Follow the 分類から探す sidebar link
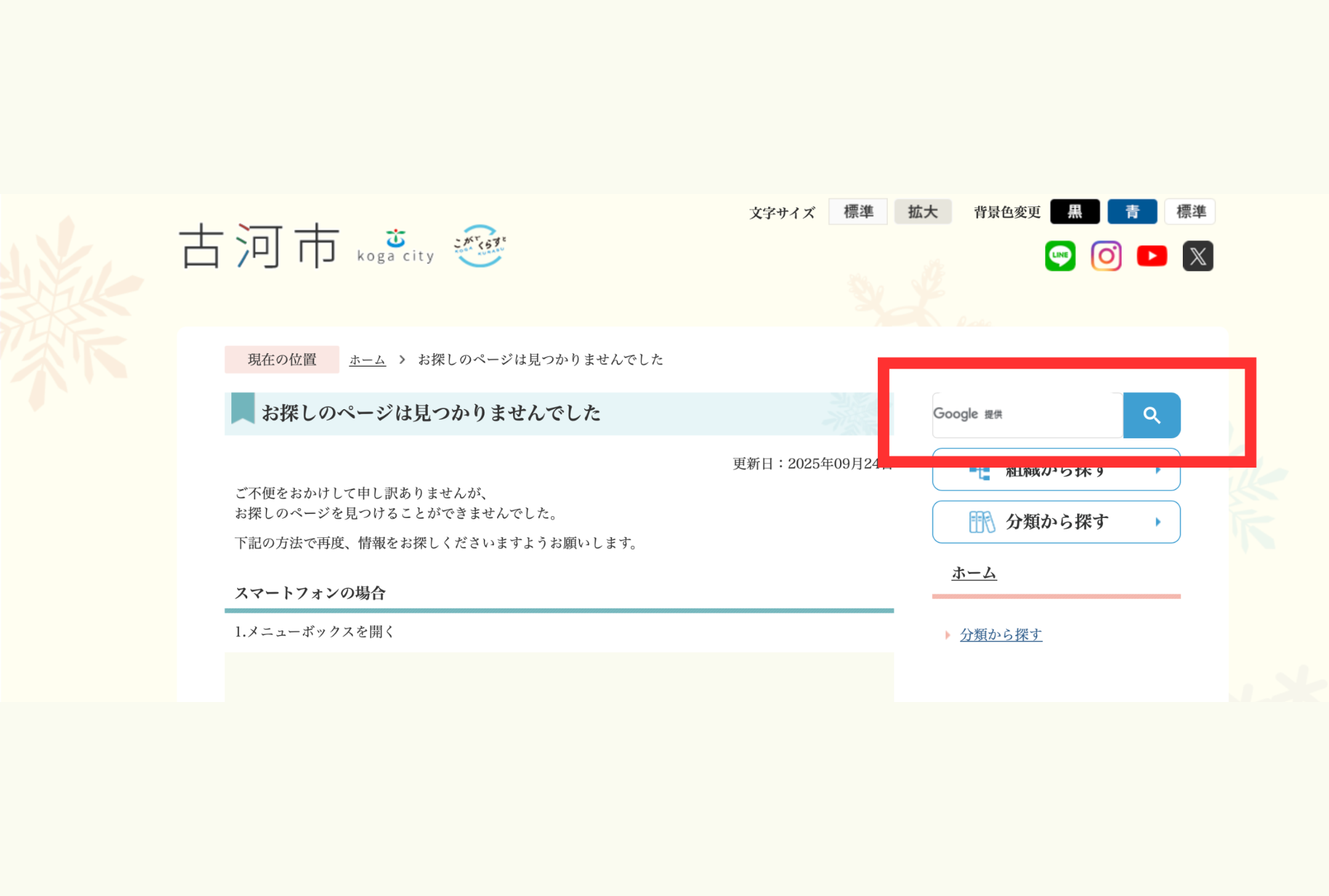 click(1001, 635)
